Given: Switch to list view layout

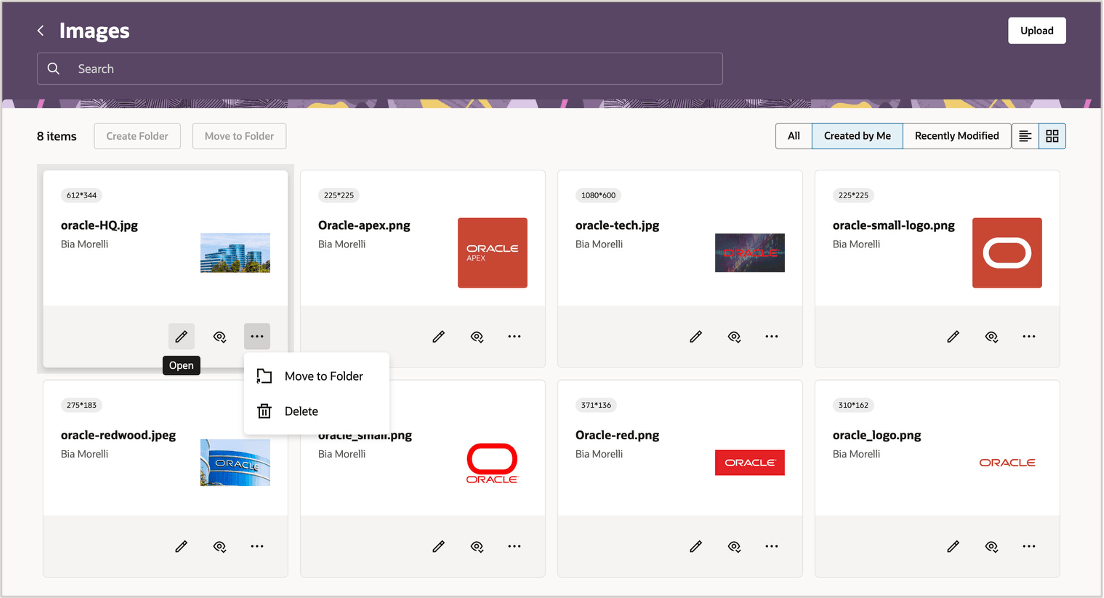Looking at the screenshot, I should pyautogui.click(x=1025, y=136).
